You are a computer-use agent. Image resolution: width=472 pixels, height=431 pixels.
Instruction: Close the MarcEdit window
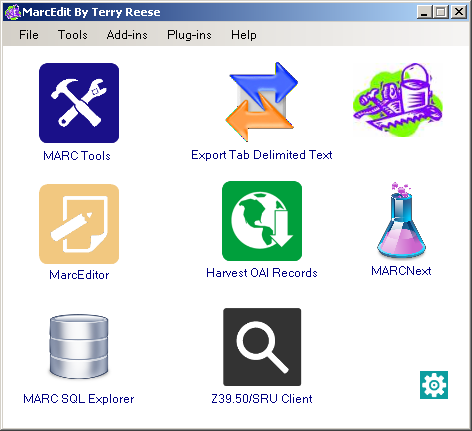click(x=459, y=12)
